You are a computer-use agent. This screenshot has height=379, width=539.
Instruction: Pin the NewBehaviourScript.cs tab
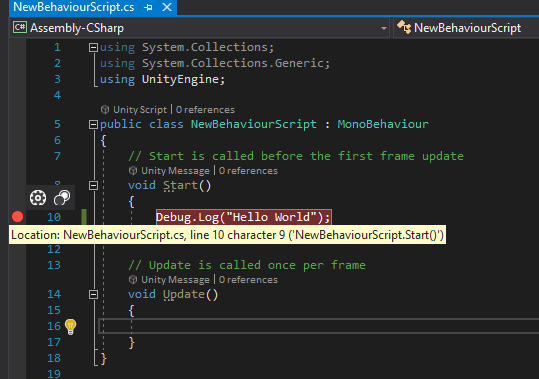coord(148,7)
